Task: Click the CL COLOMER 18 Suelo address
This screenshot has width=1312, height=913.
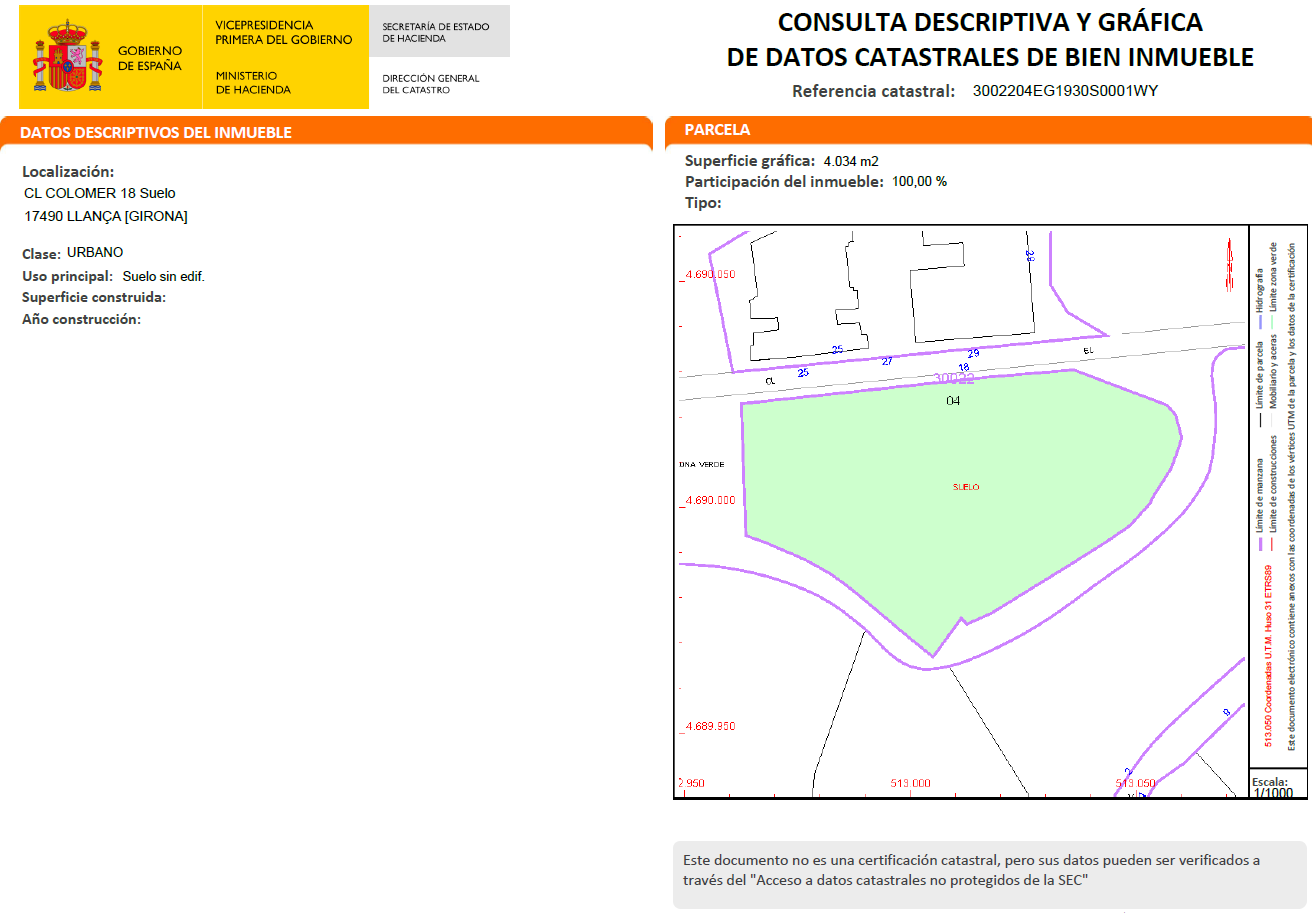Action: (x=100, y=193)
